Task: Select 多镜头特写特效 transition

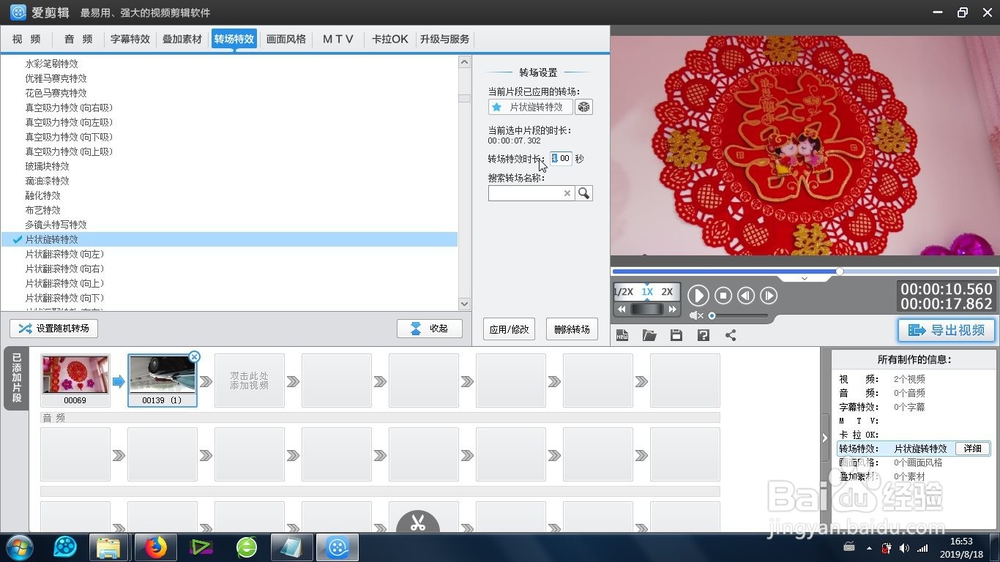Action: (56, 225)
